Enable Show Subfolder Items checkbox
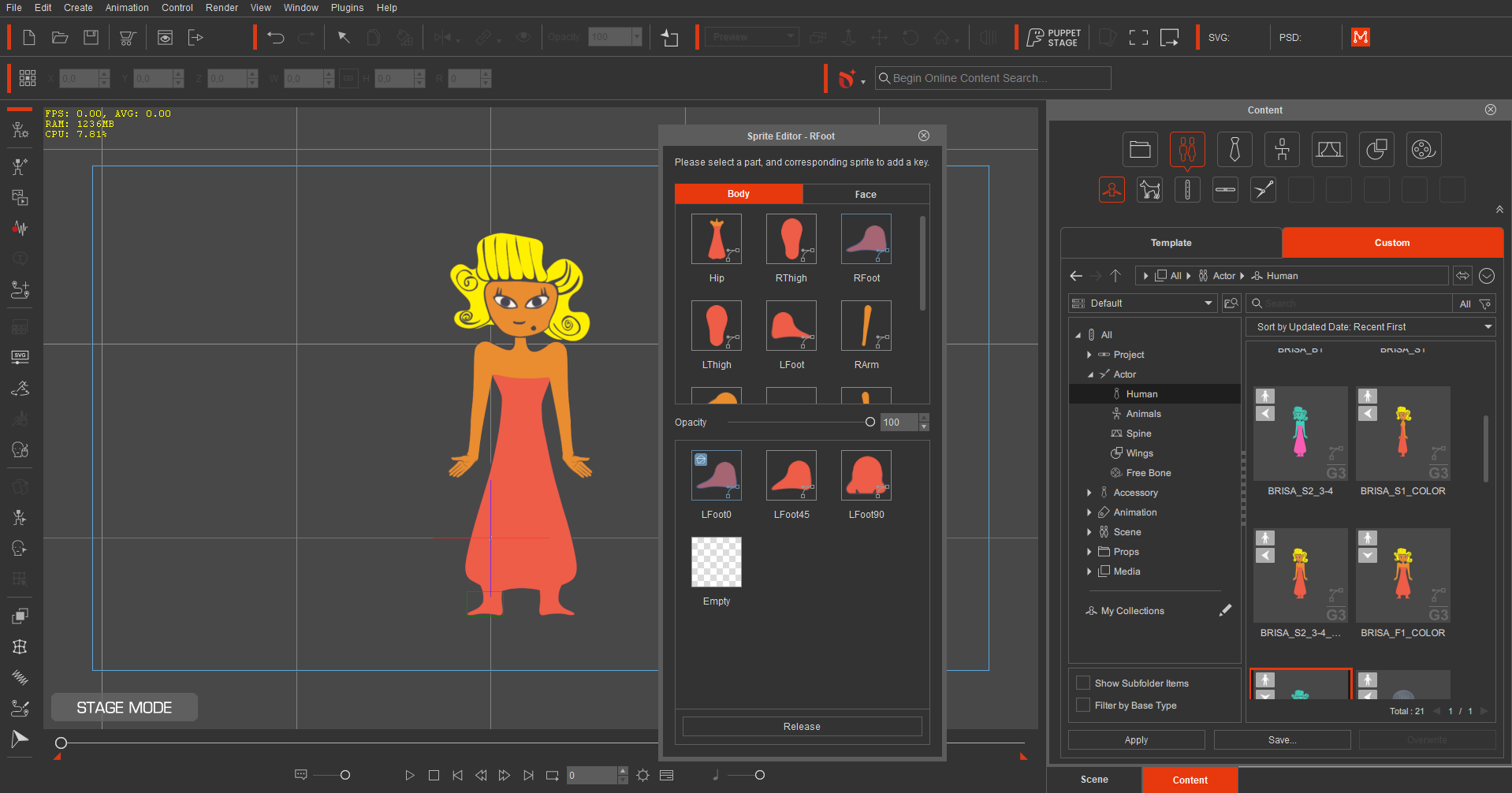 coord(1083,683)
